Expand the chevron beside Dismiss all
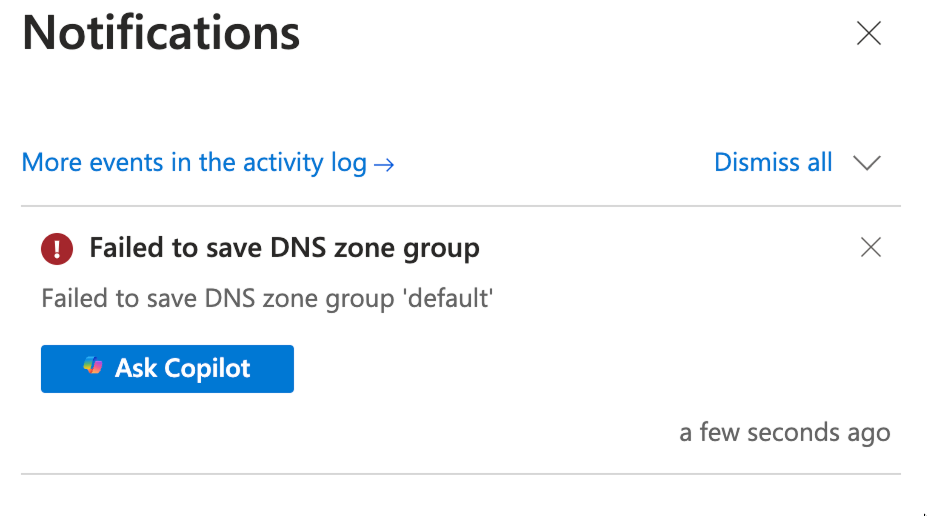 point(866,163)
